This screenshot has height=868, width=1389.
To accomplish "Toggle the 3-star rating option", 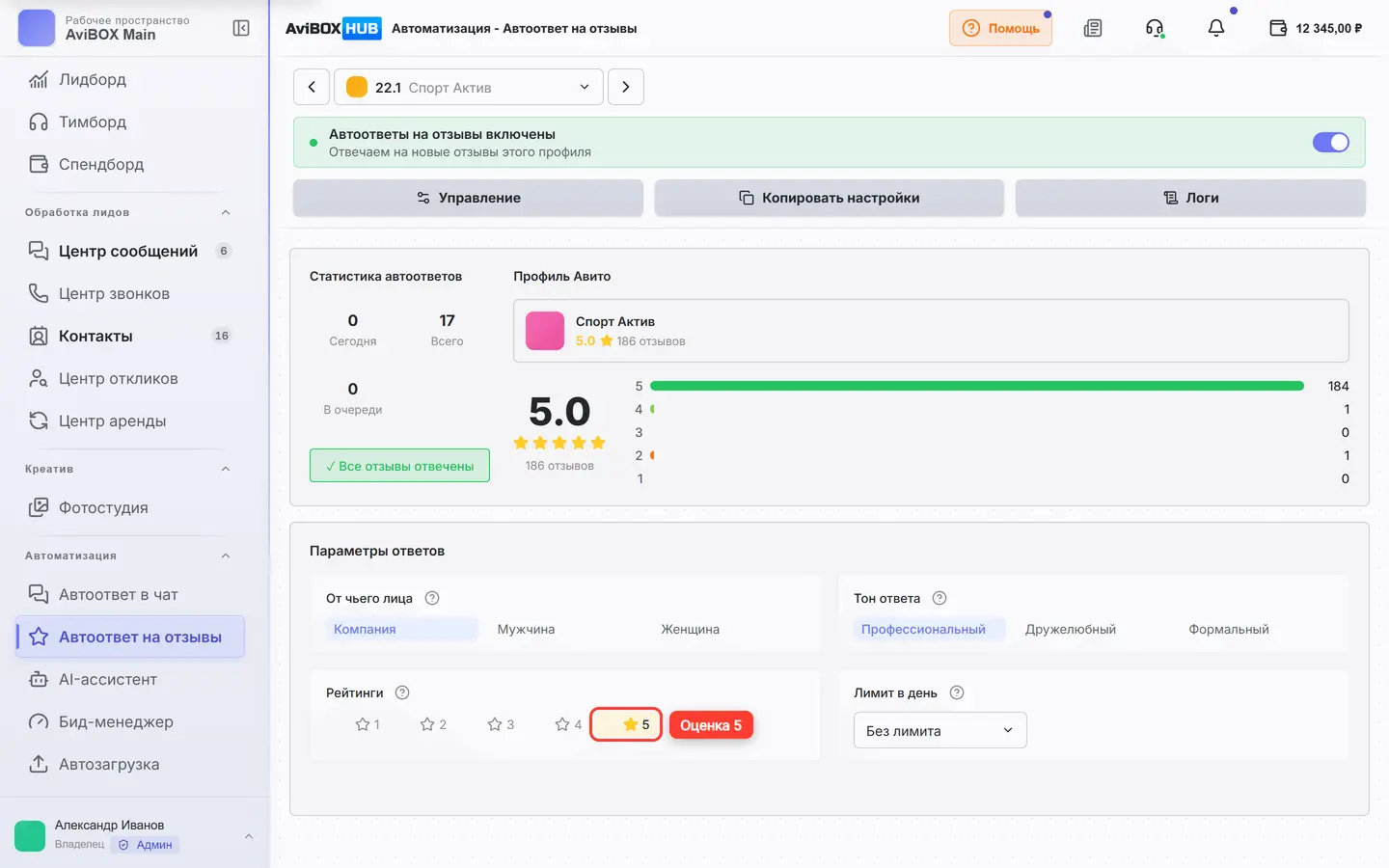I will (x=501, y=724).
